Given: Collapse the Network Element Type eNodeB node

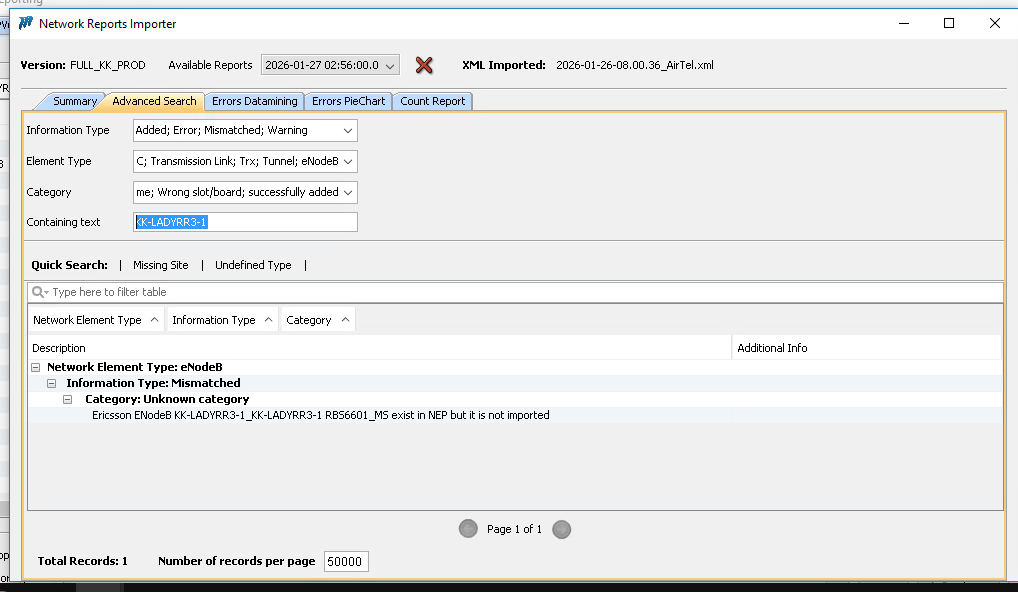Looking at the screenshot, I should pyautogui.click(x=36, y=367).
